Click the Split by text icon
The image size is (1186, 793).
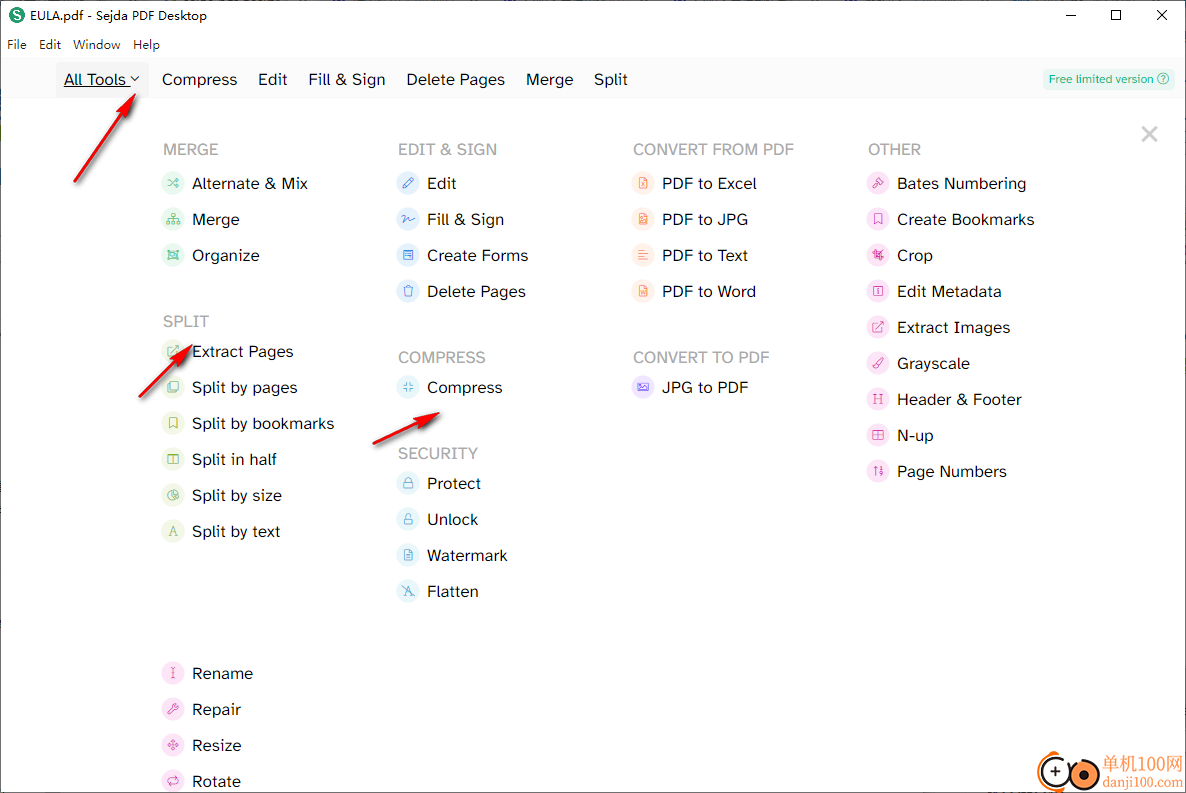(173, 531)
